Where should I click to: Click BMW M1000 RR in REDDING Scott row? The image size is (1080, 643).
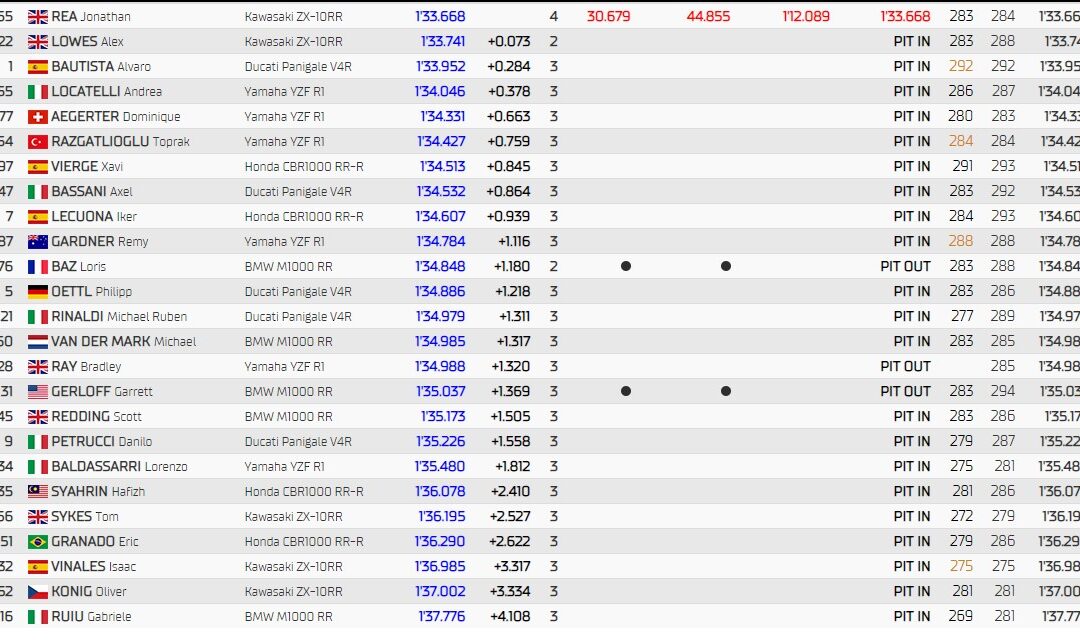point(289,417)
